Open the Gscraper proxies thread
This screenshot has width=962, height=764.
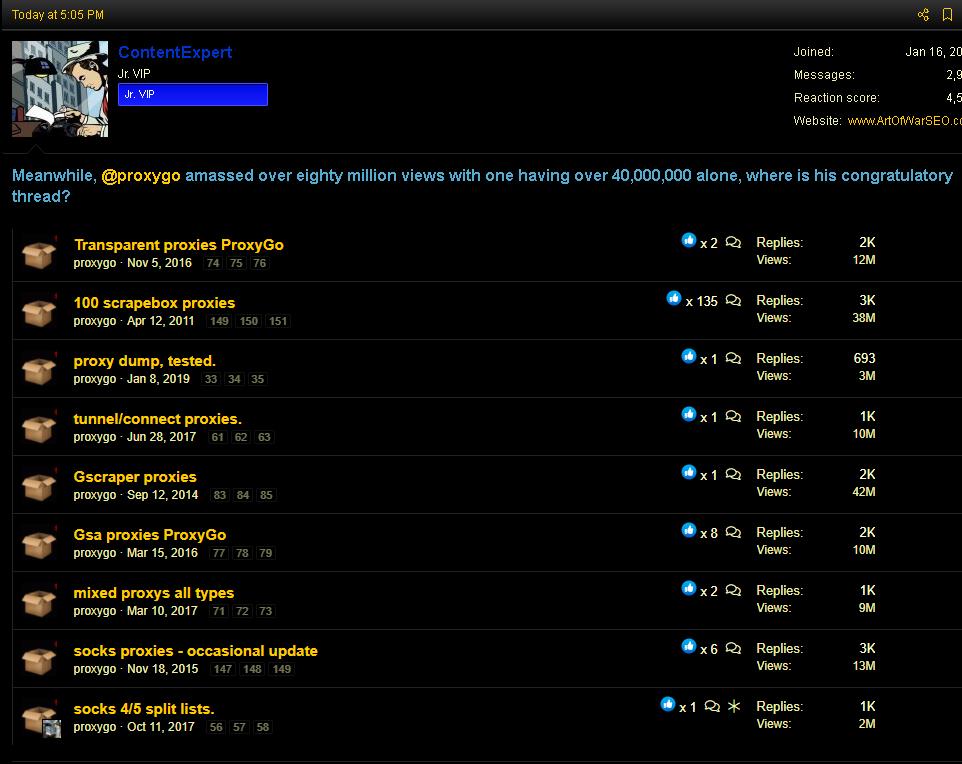point(135,477)
